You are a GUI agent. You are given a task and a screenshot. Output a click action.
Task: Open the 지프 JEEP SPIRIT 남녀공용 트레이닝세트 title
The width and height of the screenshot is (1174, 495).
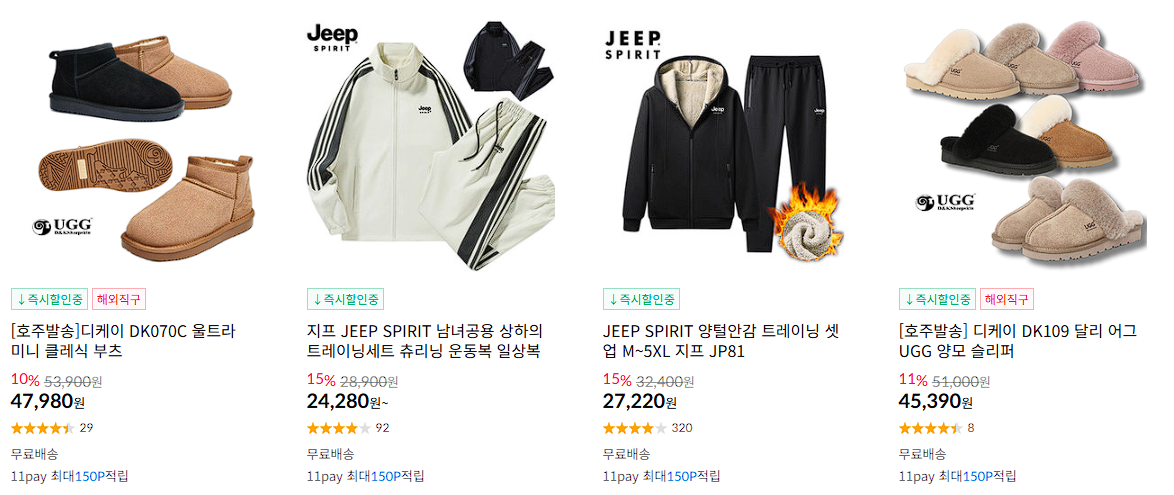tap(425, 341)
